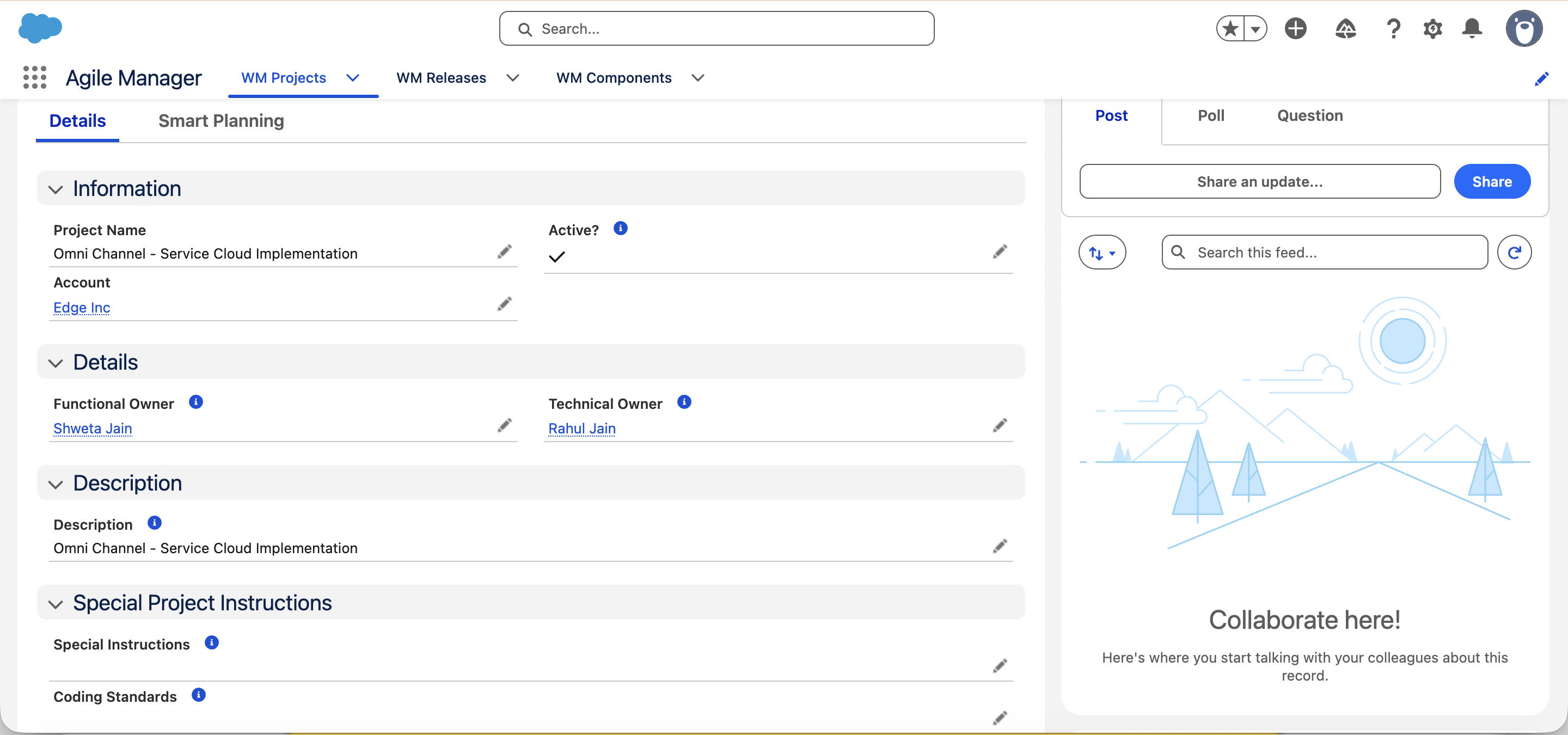Open the Favorites list dropdown arrow
Viewport: 1568px width, 735px height.
(x=1255, y=29)
